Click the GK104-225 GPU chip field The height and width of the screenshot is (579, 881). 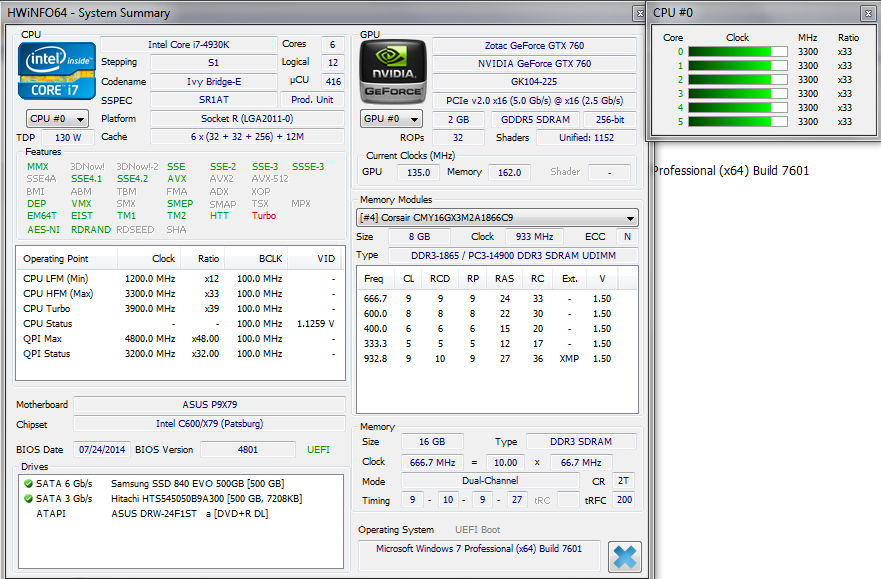(x=534, y=82)
